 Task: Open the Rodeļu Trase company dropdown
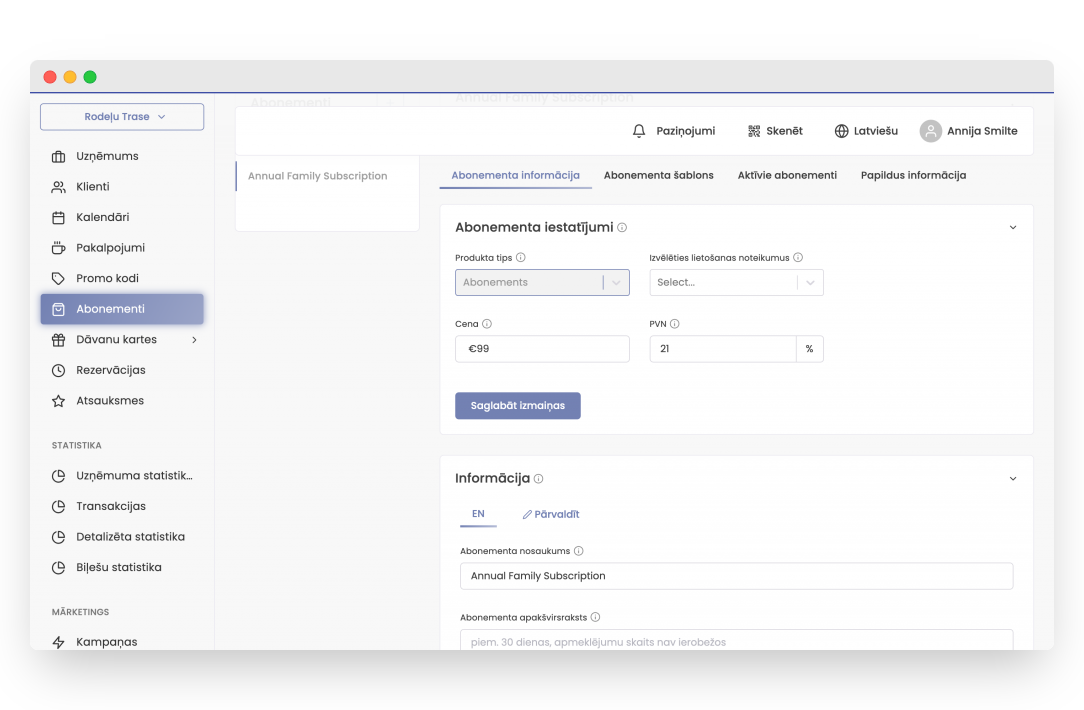[122, 117]
